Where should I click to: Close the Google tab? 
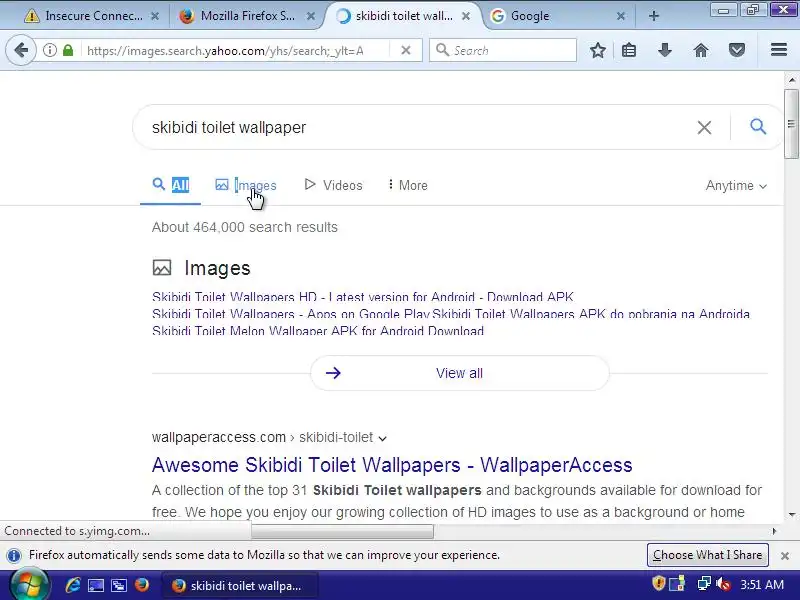coord(621,16)
